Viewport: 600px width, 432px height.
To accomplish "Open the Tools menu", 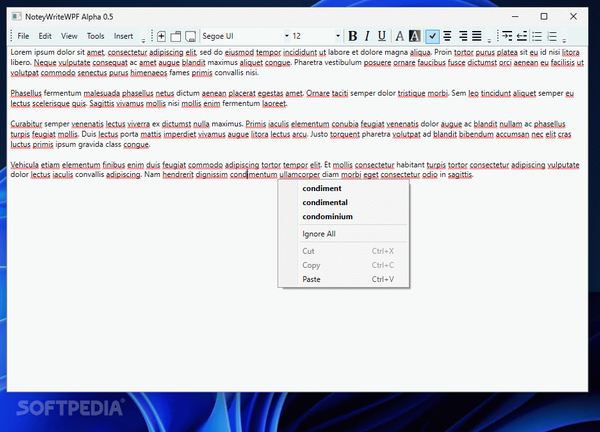I will coord(95,36).
